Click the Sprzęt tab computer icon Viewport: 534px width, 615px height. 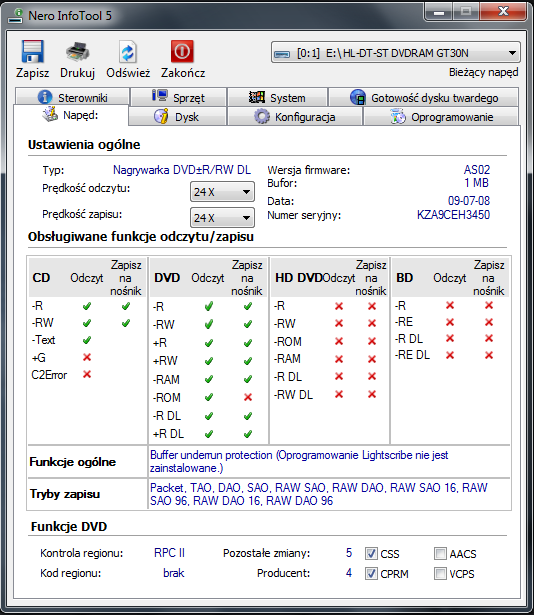click(x=160, y=95)
